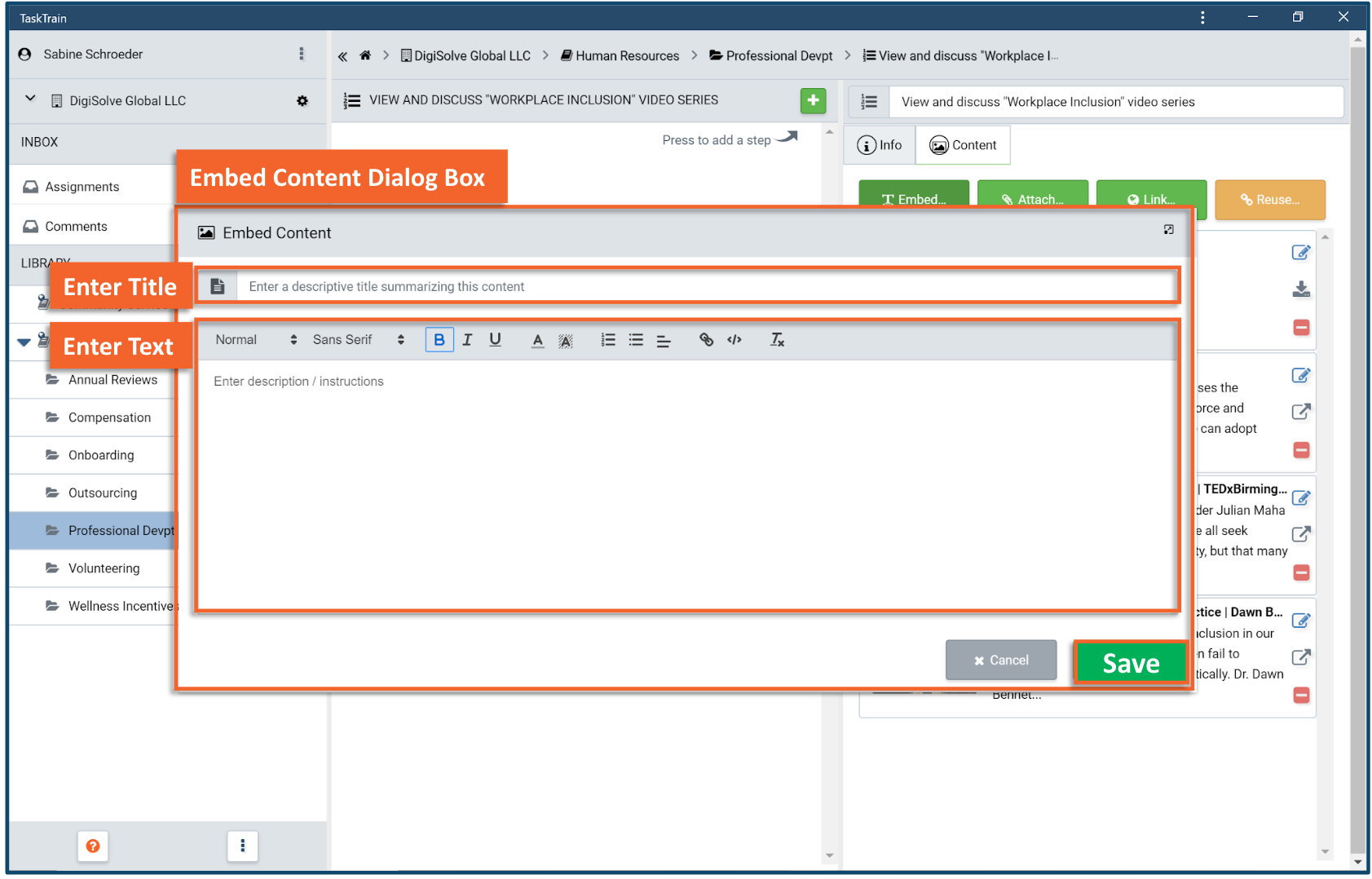The height and width of the screenshot is (879, 1372).
Task: Open the Assignments inbox
Action: pyautogui.click(x=82, y=187)
